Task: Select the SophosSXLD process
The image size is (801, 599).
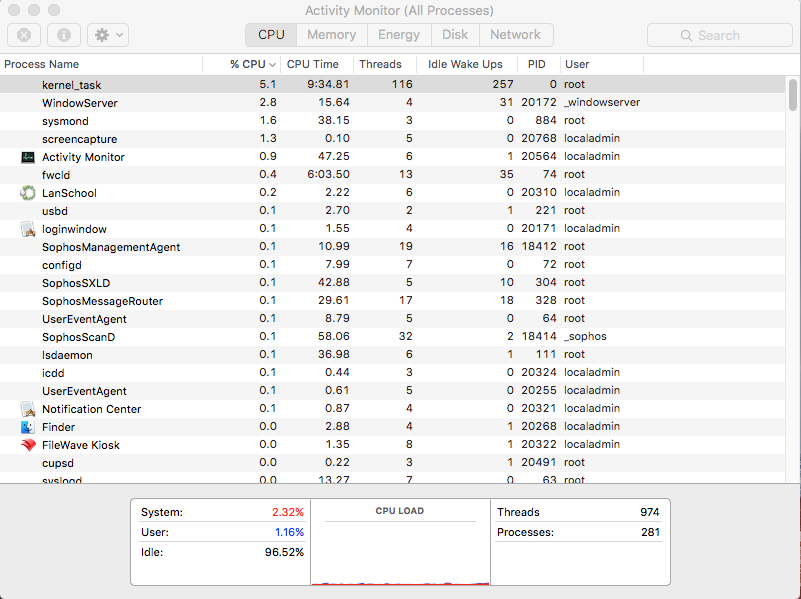Action: point(392,282)
